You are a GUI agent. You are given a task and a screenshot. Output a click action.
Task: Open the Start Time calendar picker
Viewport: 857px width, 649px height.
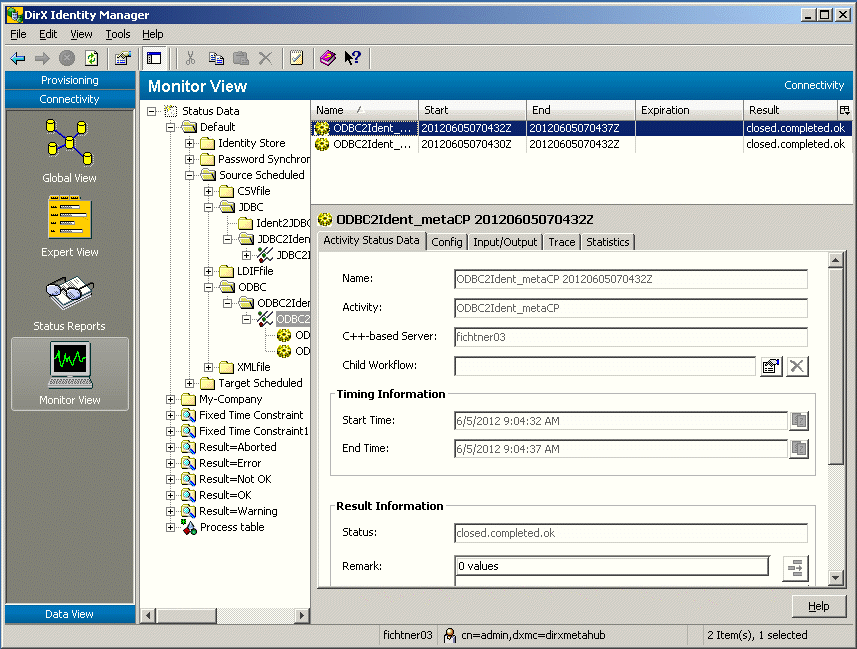pos(798,420)
